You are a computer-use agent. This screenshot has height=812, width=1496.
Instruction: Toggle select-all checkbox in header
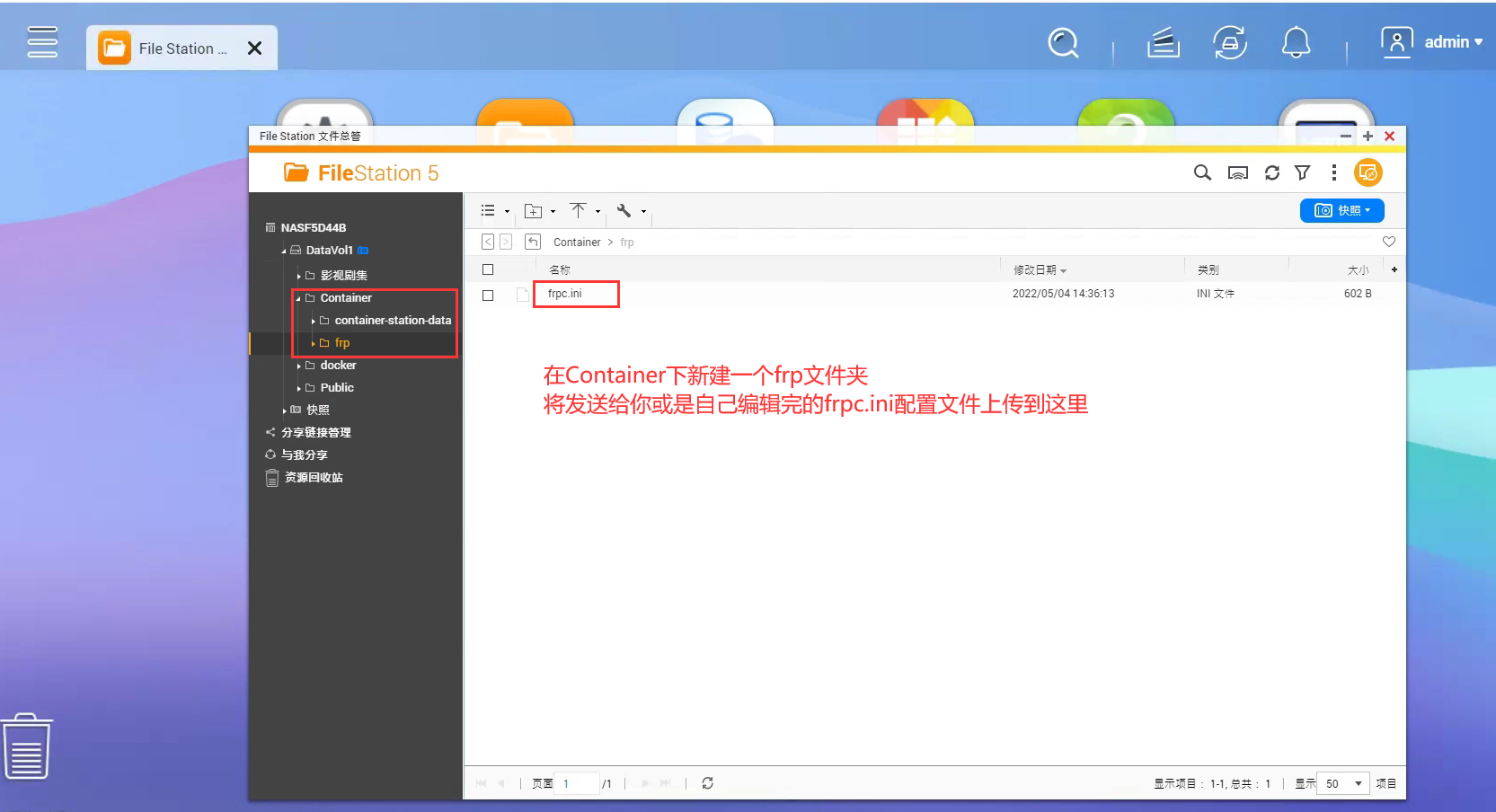point(488,269)
